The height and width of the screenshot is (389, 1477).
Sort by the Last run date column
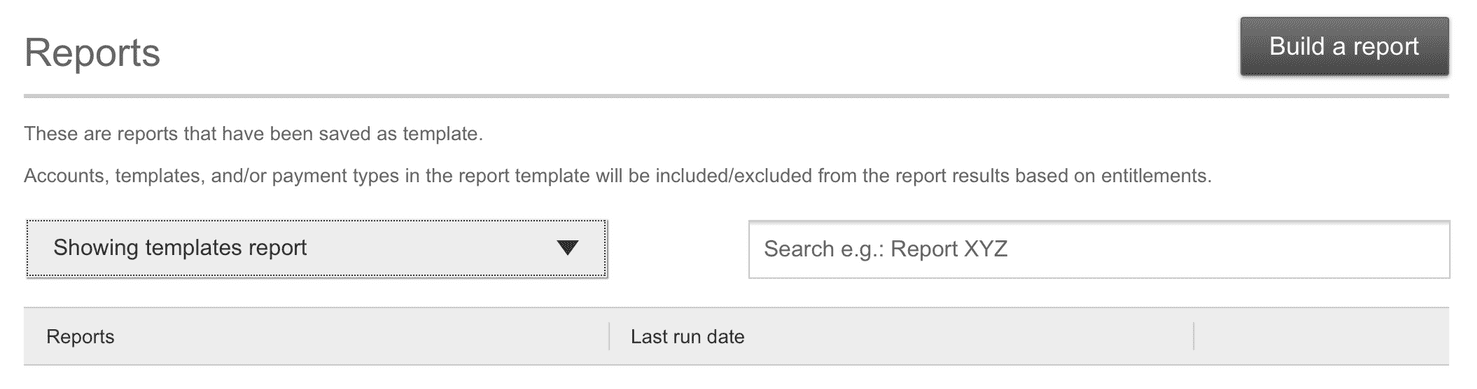coord(687,337)
